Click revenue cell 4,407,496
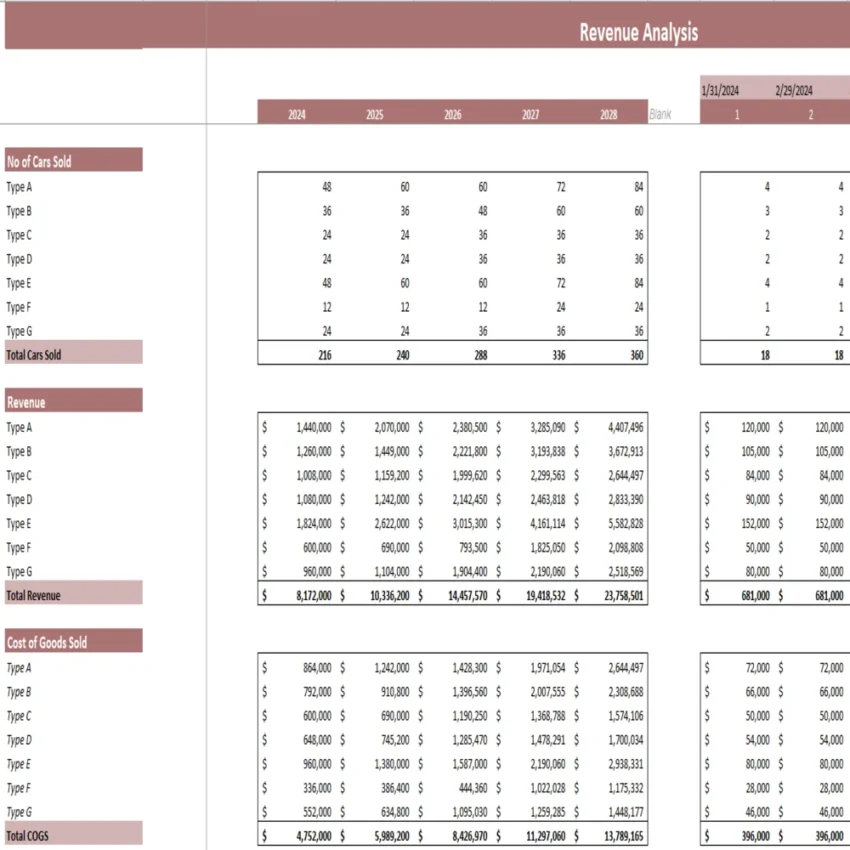Screen dimensions: 850x850 click(x=626, y=428)
